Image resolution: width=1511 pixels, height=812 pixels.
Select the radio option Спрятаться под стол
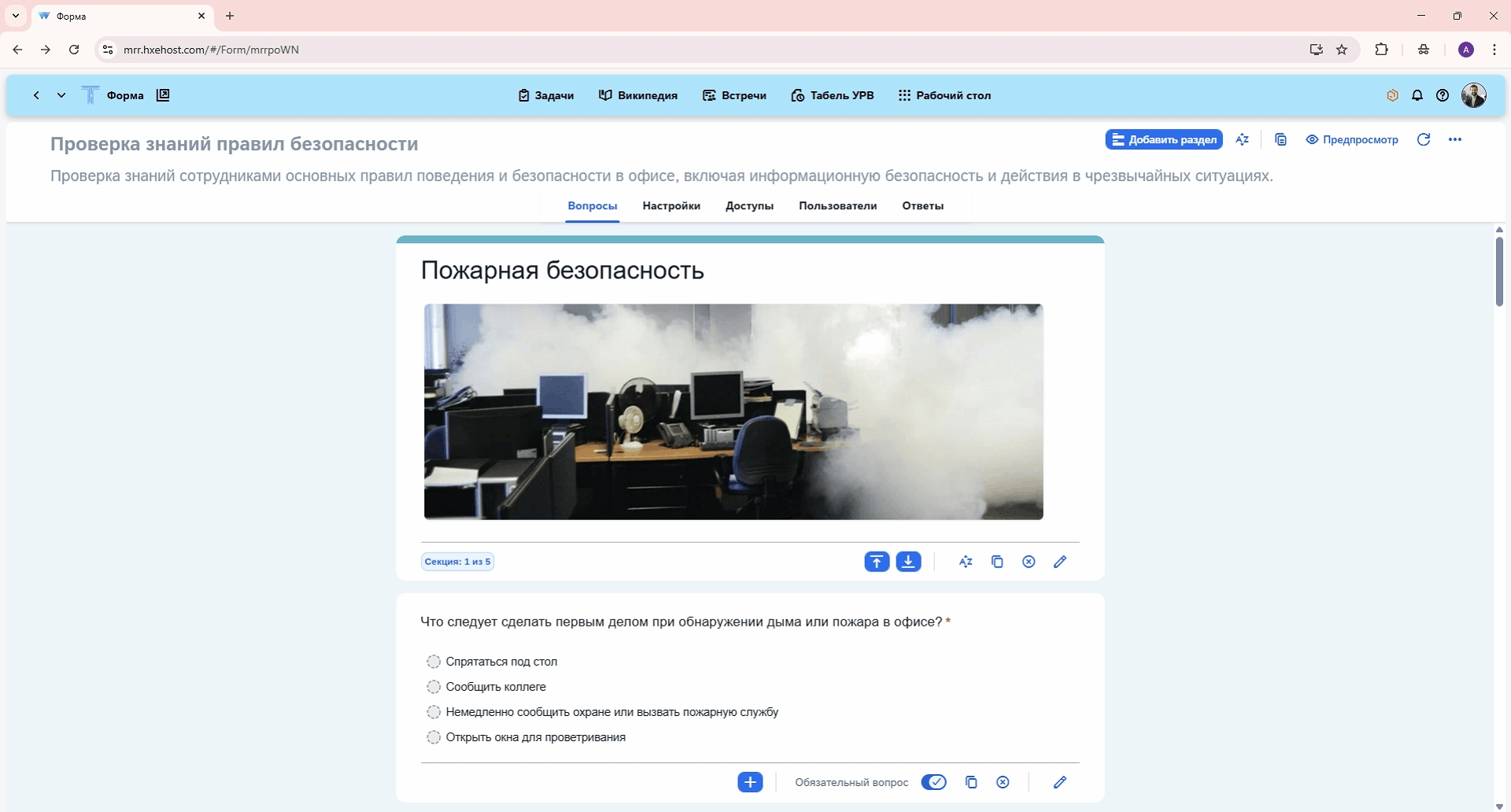click(433, 662)
